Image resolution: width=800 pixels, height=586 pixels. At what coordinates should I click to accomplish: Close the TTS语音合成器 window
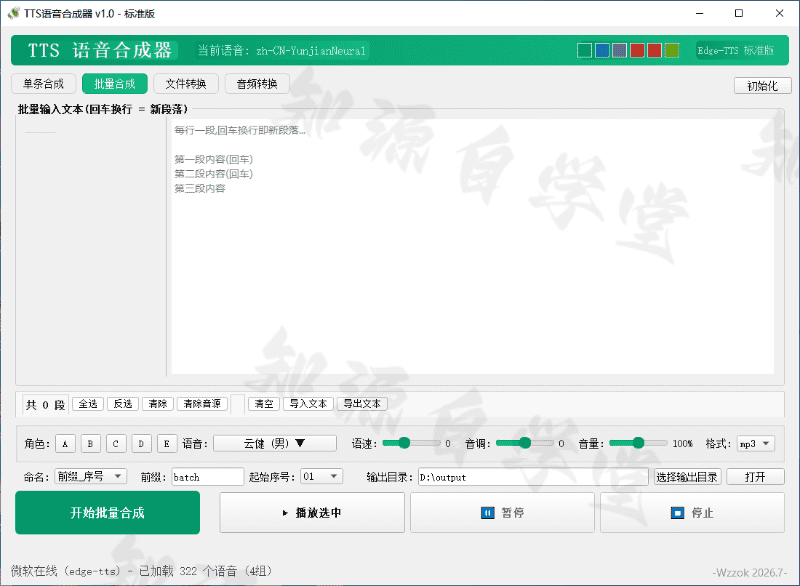[780, 13]
